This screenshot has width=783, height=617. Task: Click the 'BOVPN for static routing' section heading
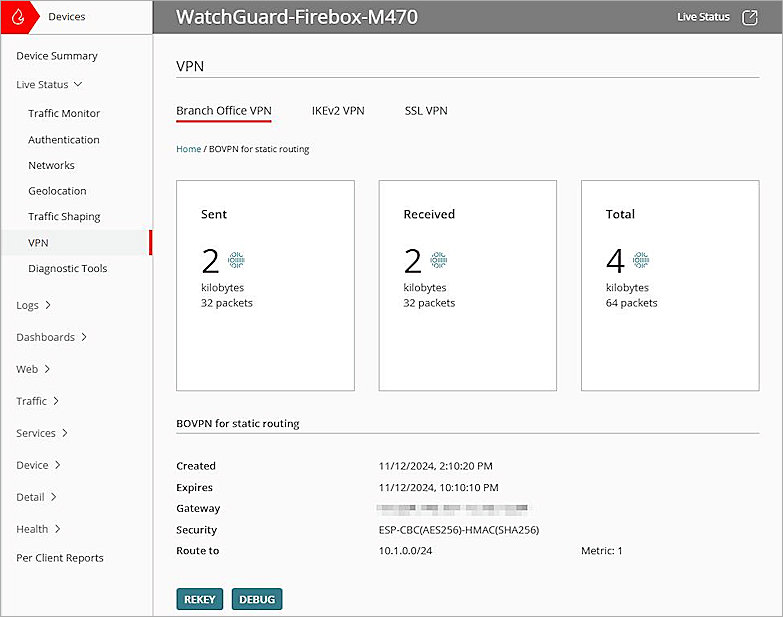click(238, 423)
